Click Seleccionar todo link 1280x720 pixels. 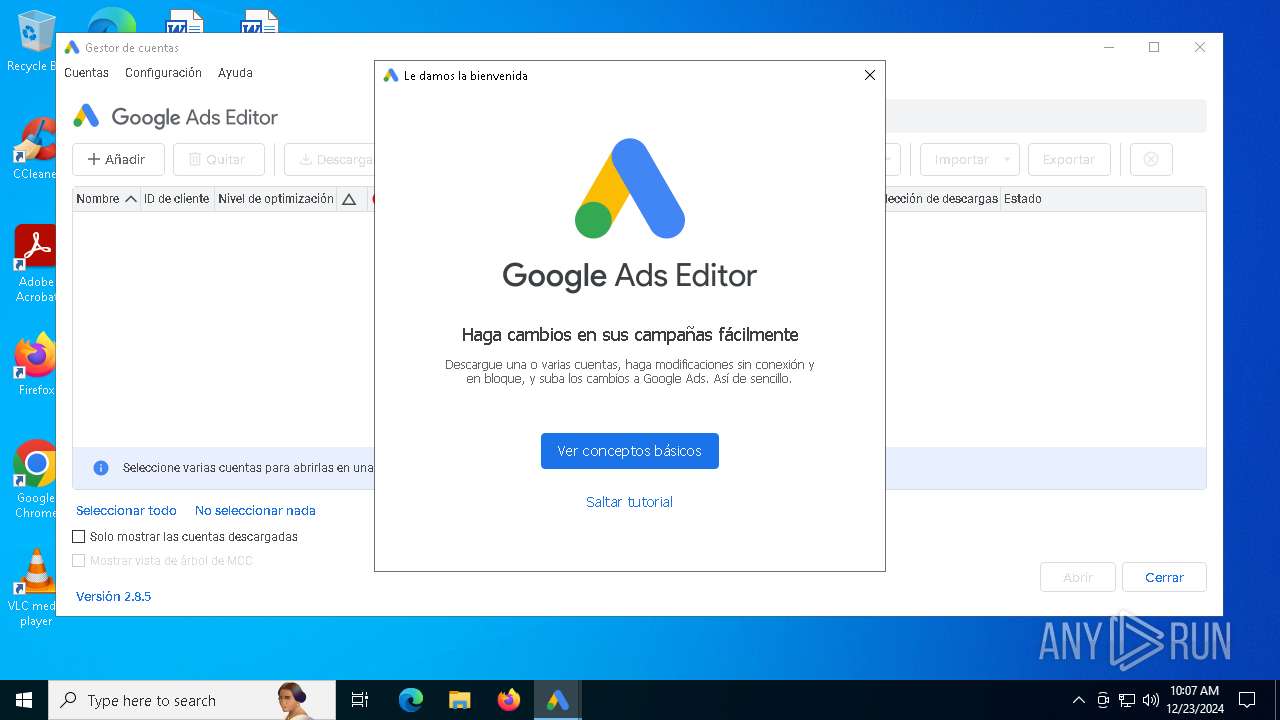[126, 510]
